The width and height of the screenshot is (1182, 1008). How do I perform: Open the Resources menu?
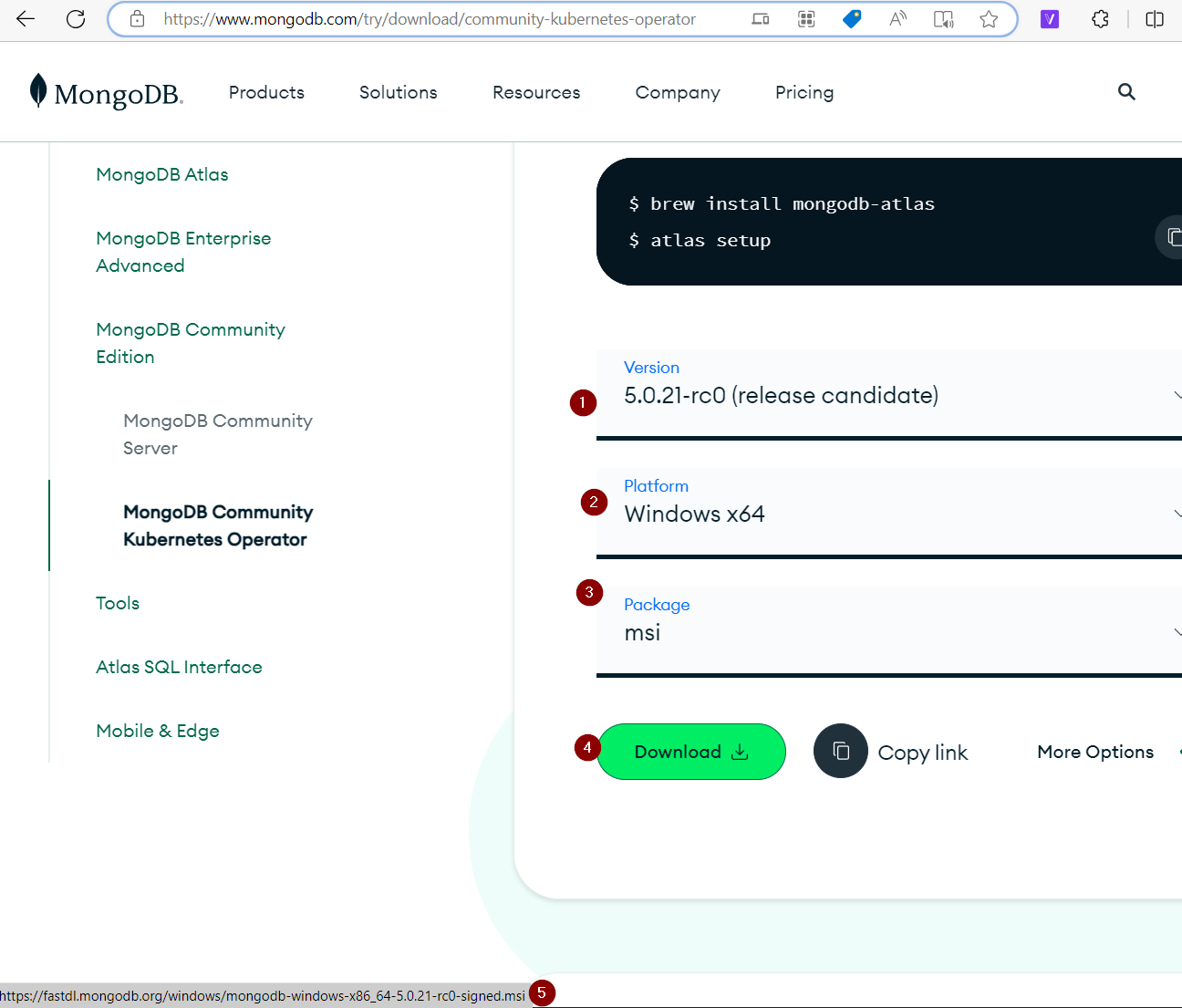click(536, 91)
